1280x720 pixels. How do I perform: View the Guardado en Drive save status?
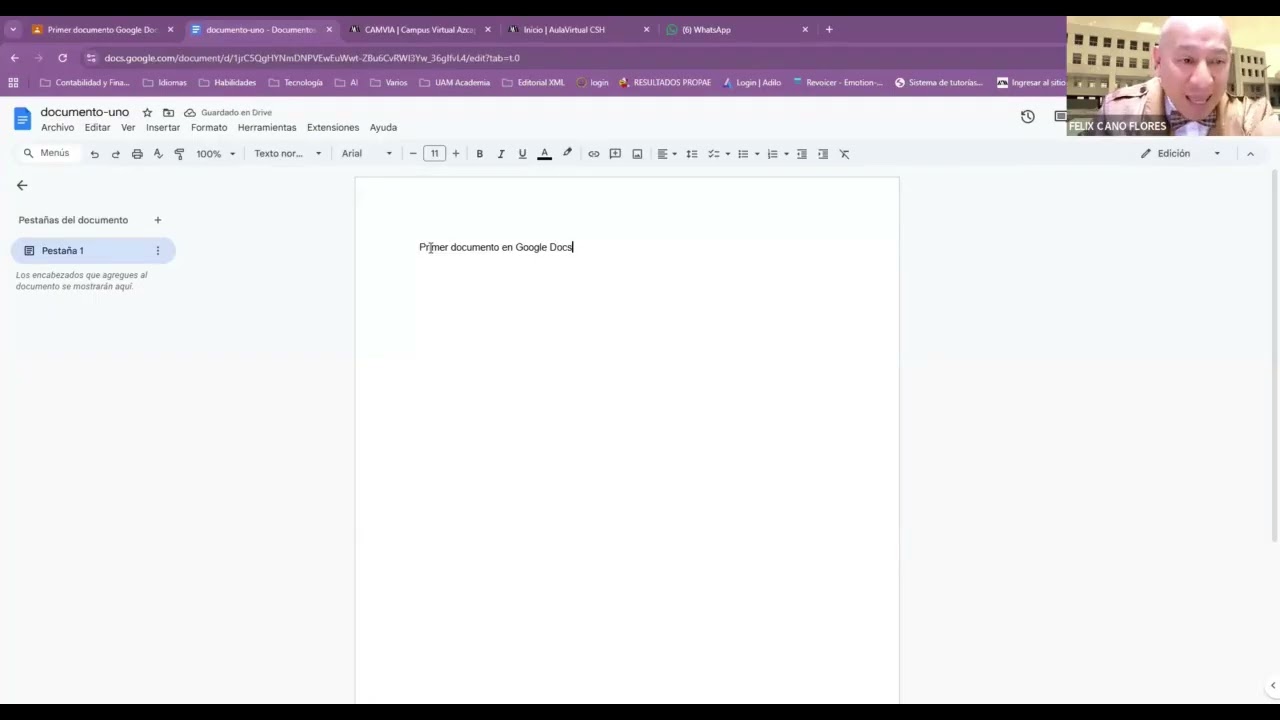tap(228, 113)
